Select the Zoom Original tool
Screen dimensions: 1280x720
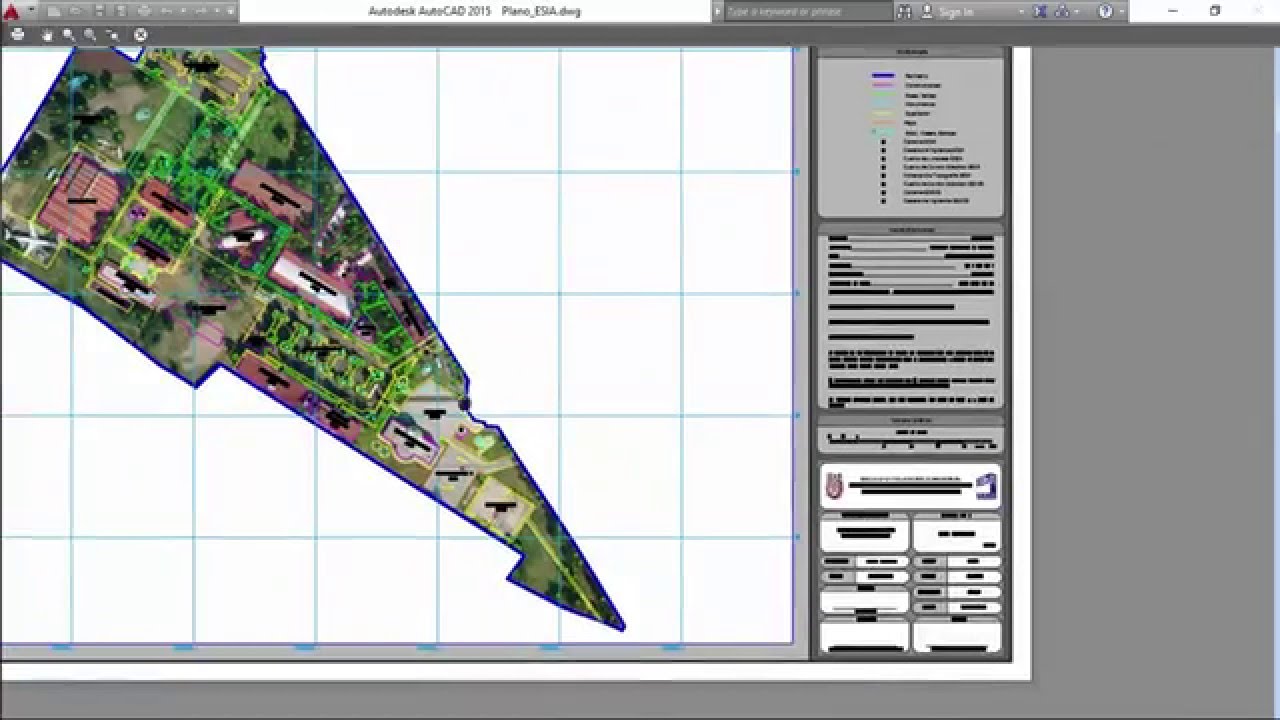point(112,35)
